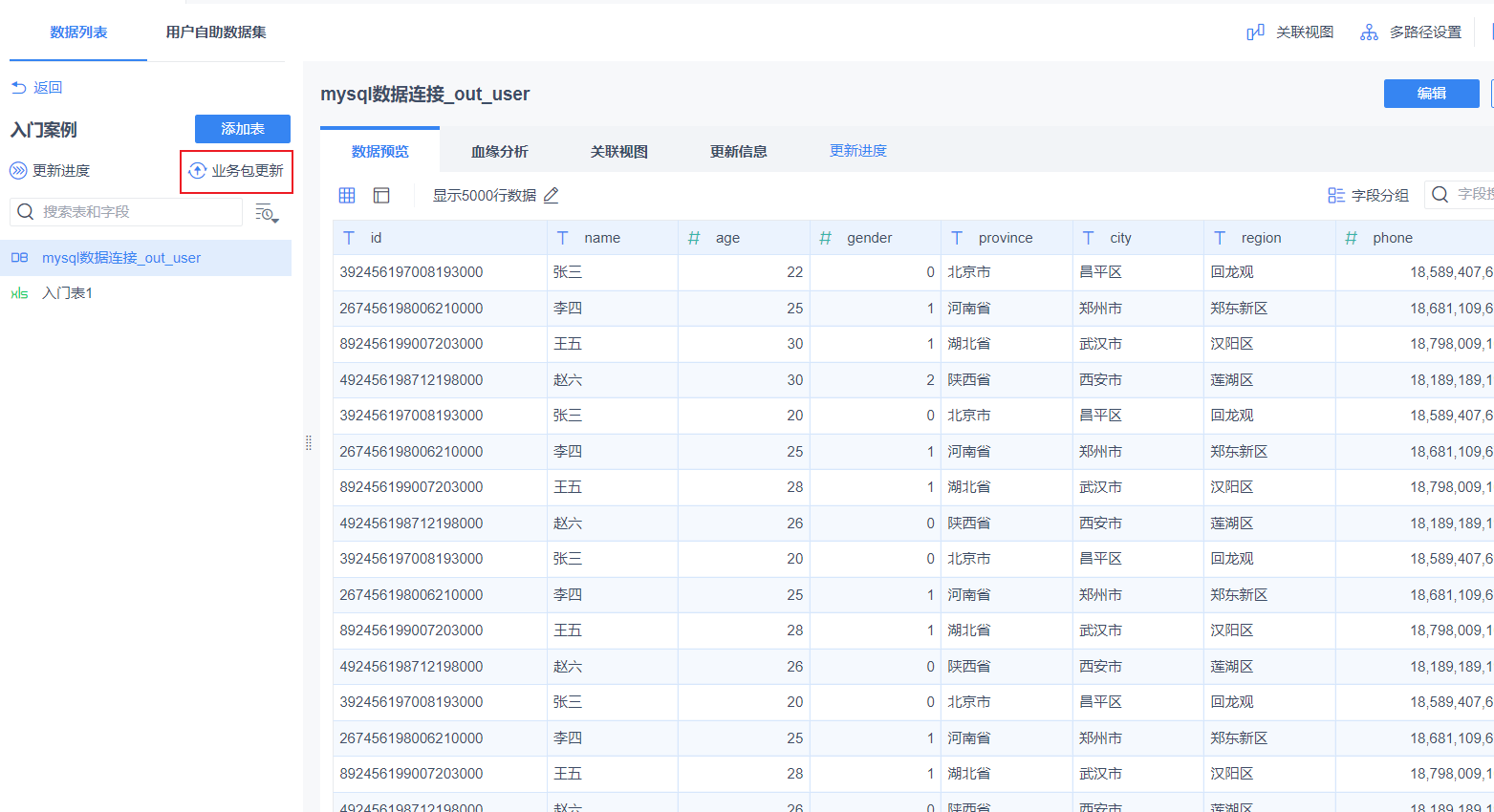This screenshot has height=812, width=1494.
Task: Select table mysql数据连接_out_user in sidebar
Action: pos(145,258)
